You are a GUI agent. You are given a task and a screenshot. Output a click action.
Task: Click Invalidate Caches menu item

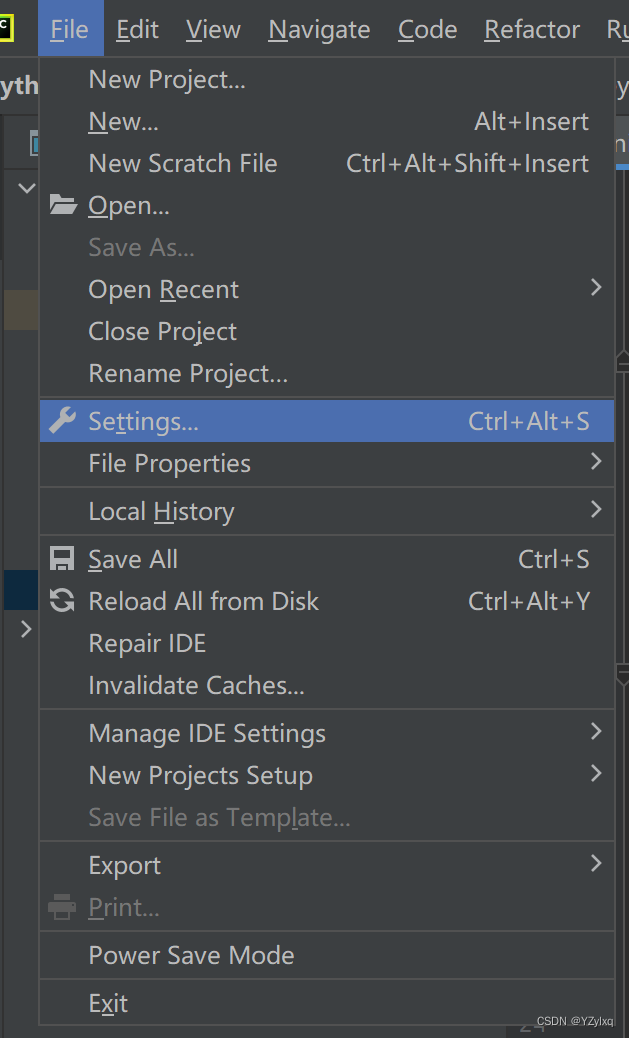[196, 685]
